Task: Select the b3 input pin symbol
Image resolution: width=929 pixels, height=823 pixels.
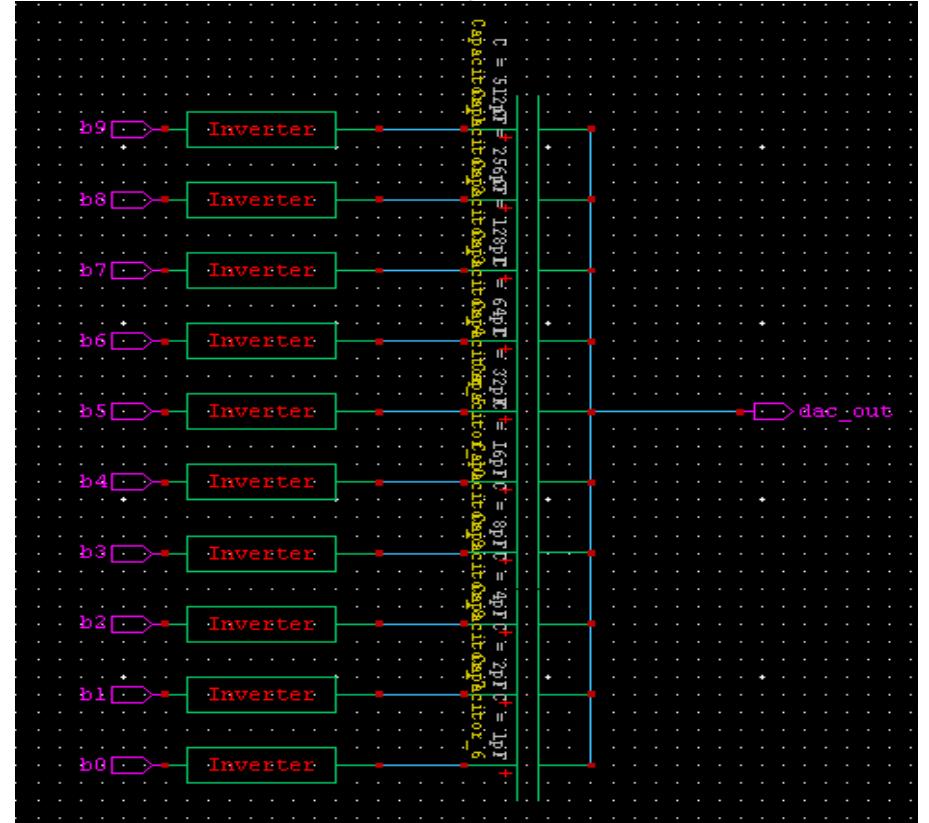Action: pyautogui.click(x=132, y=553)
